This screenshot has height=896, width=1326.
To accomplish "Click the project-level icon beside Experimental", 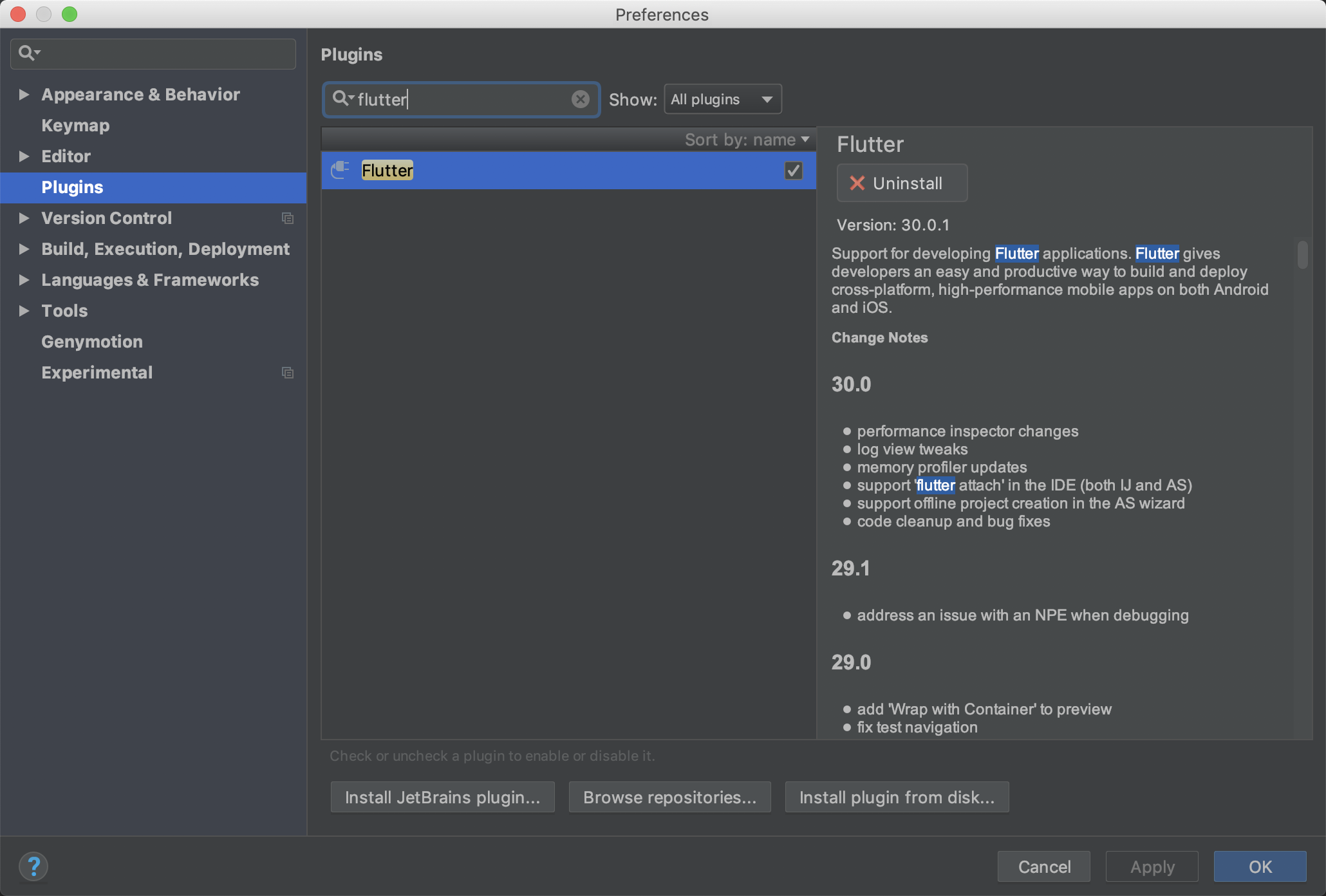I will (x=288, y=373).
